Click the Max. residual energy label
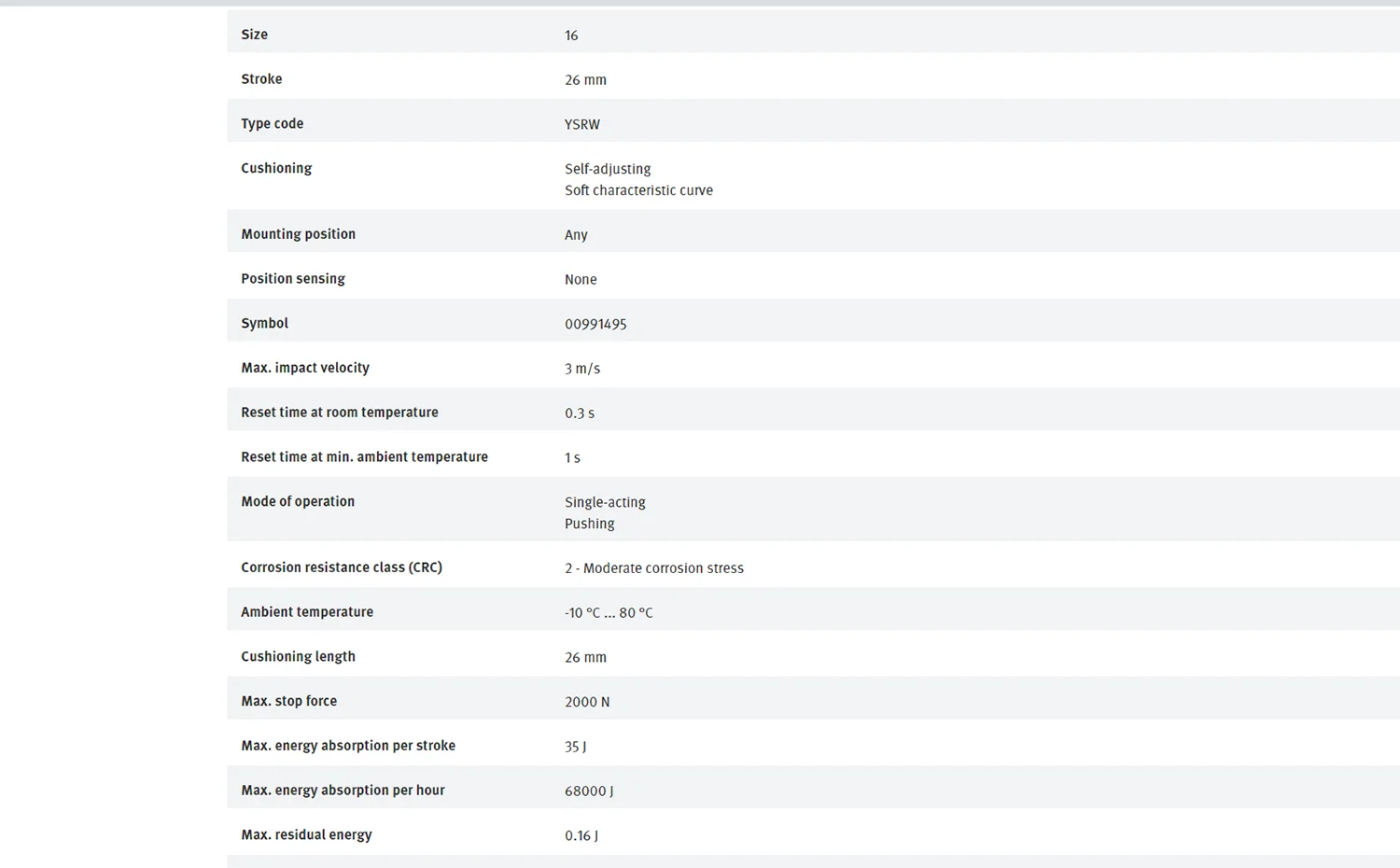The width and height of the screenshot is (1400, 868). (306, 834)
